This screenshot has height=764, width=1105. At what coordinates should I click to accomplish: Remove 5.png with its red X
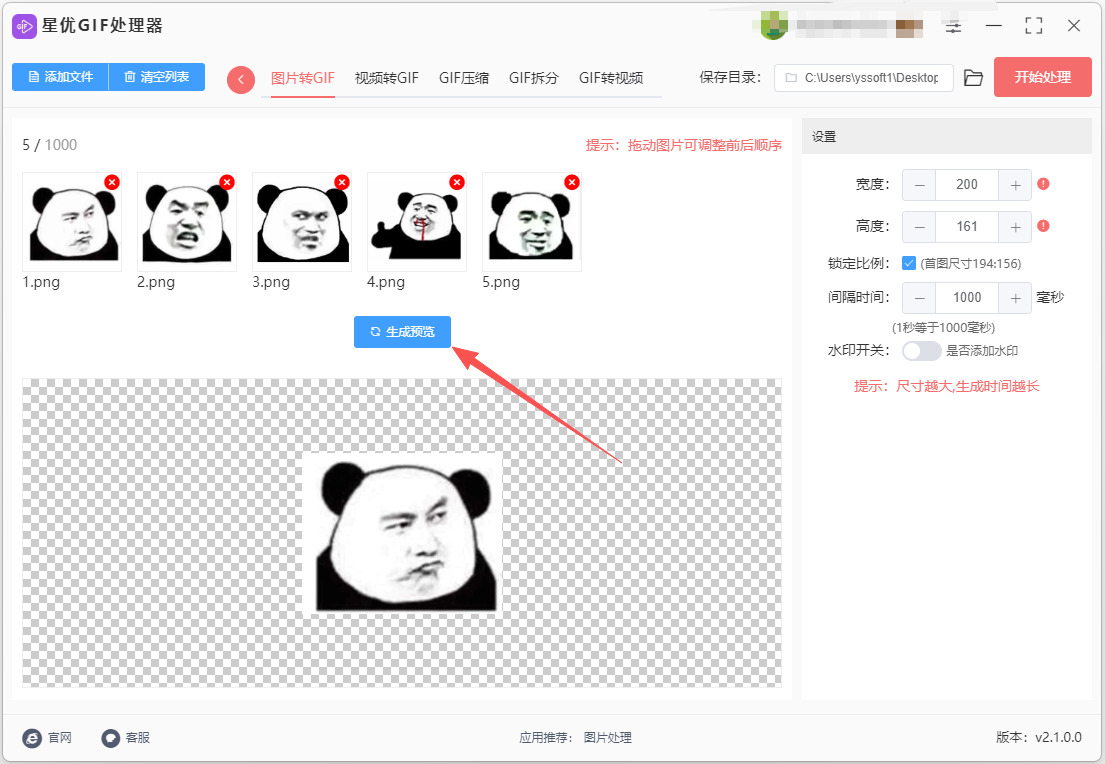tap(572, 182)
